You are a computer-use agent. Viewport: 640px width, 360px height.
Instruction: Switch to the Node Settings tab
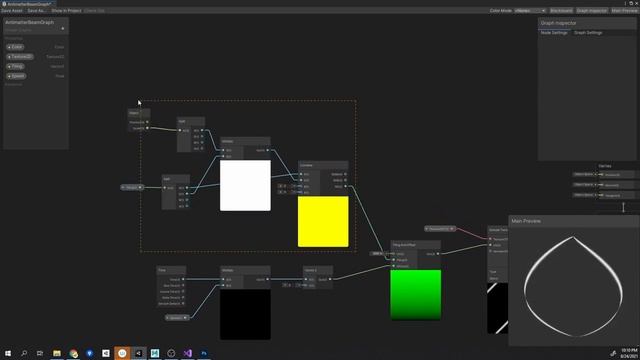(554, 33)
